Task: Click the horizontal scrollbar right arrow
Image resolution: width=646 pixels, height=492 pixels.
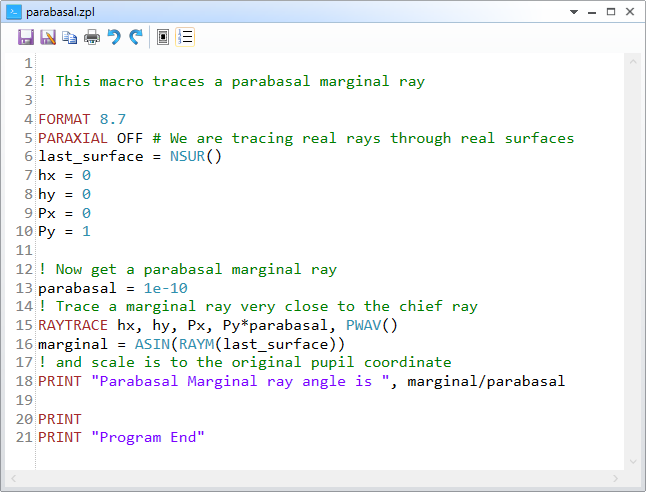Action: point(615,478)
